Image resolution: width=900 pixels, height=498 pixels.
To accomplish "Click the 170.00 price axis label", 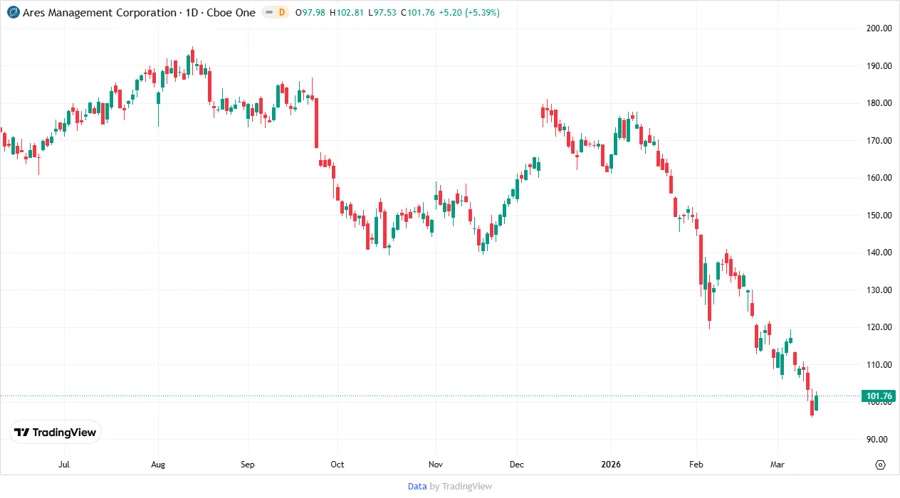I will (x=879, y=141).
